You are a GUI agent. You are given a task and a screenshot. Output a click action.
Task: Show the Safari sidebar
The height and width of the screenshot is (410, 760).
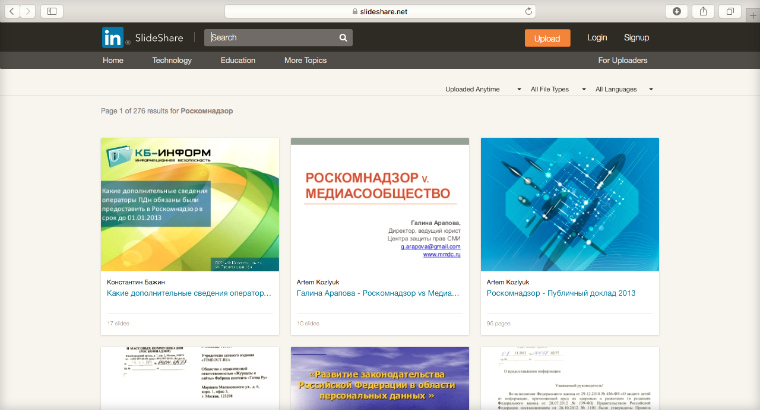click(51, 10)
